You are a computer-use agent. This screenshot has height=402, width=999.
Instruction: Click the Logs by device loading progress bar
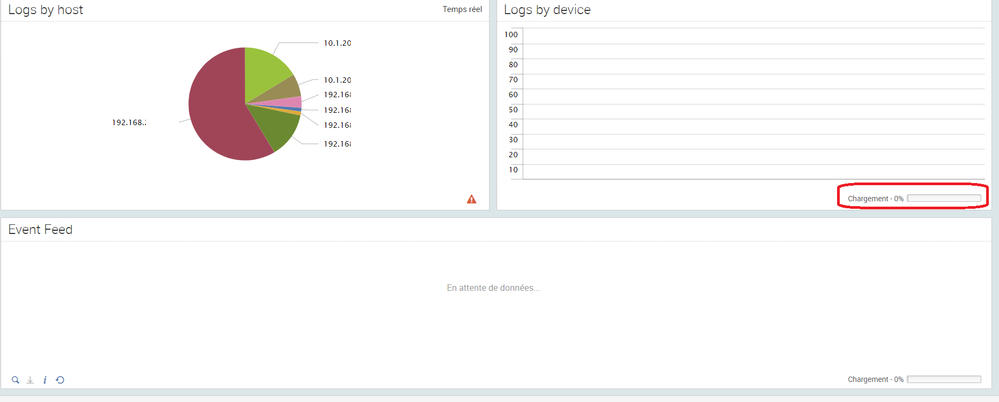tap(943, 199)
